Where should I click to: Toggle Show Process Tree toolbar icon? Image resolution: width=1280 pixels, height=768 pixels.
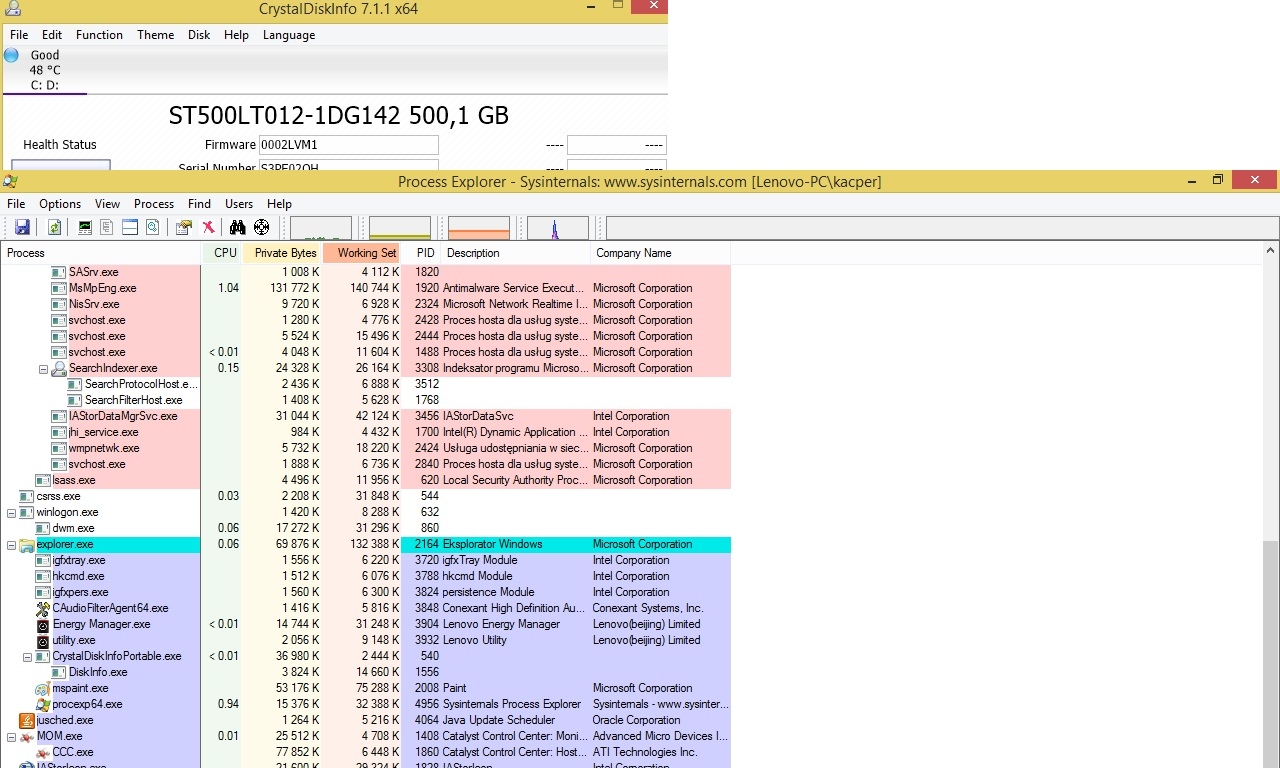[x=107, y=227]
